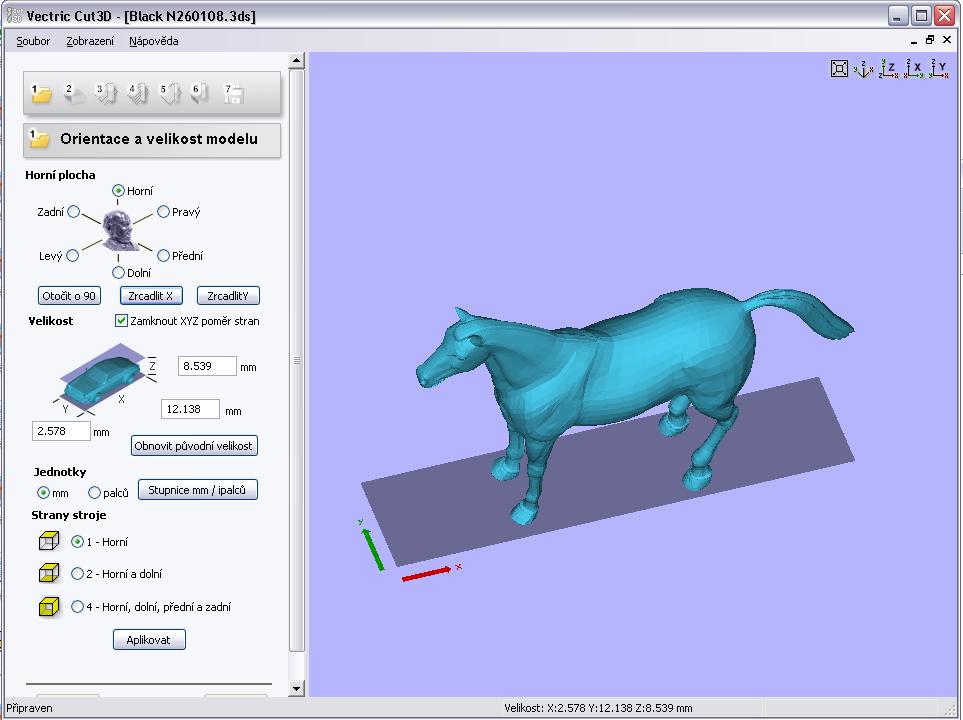Open the Zobrazení menu
The image size is (963, 720).
89,41
